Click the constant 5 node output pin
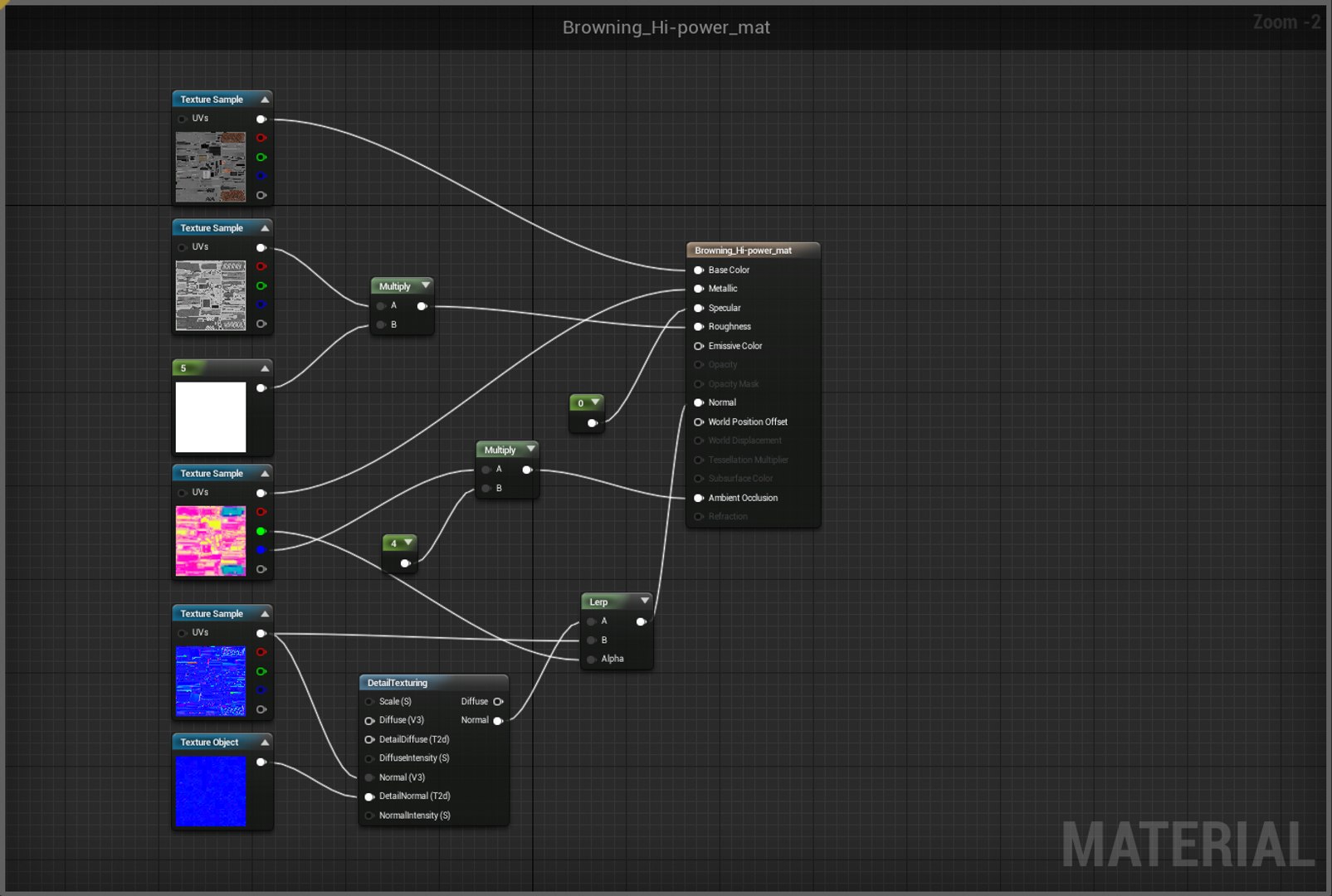 pos(261,388)
